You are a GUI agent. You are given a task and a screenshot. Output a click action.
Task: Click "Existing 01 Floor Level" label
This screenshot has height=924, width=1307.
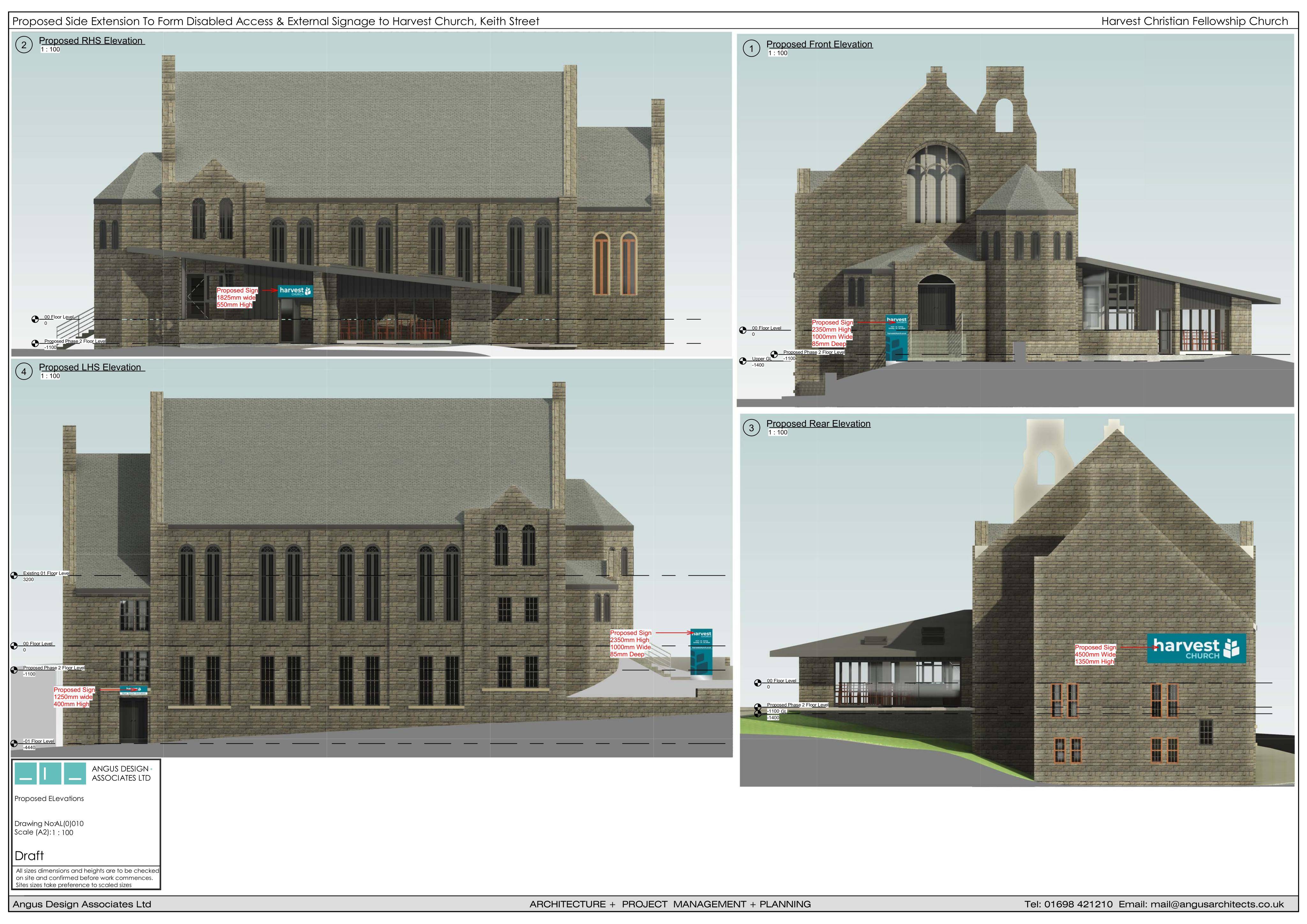(x=46, y=573)
